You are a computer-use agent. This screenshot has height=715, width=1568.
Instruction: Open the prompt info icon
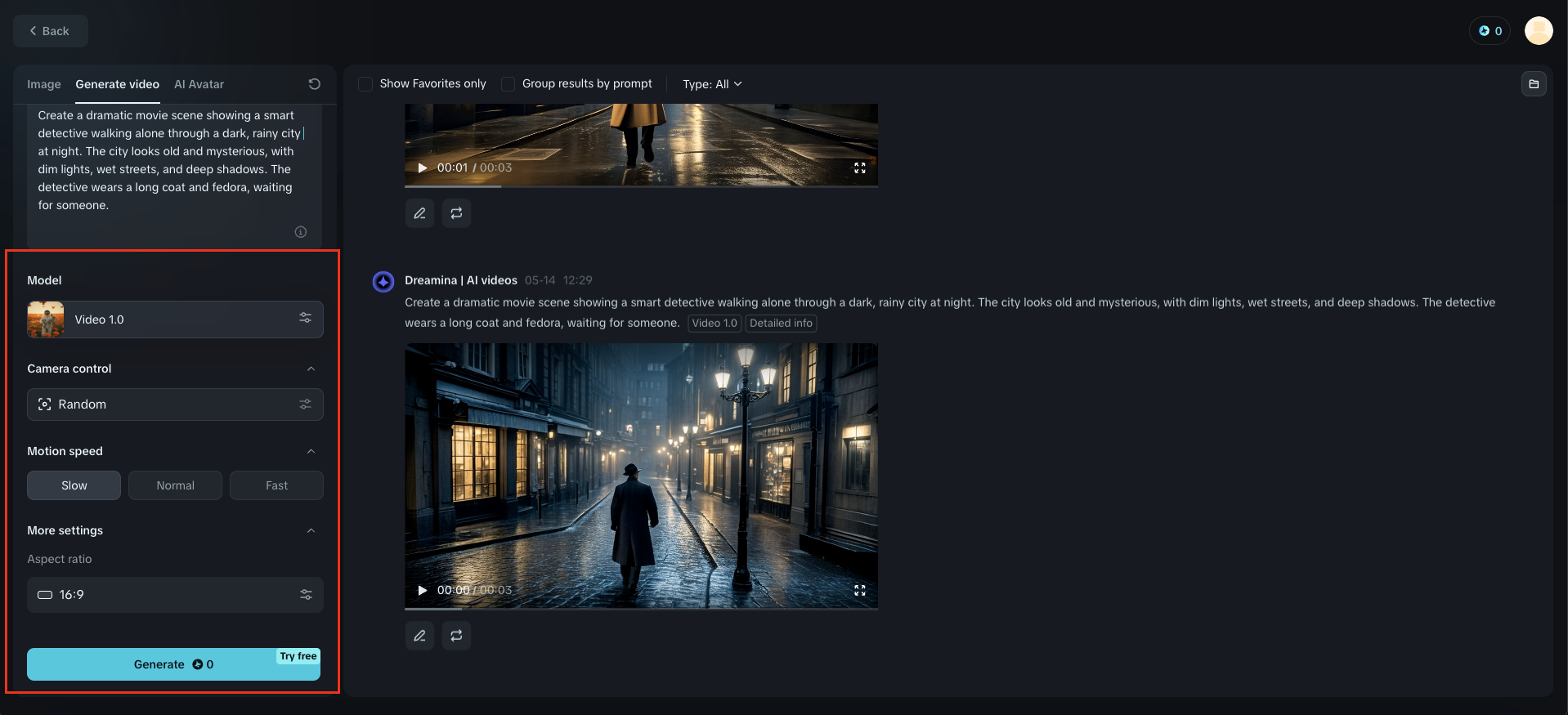coord(301,232)
